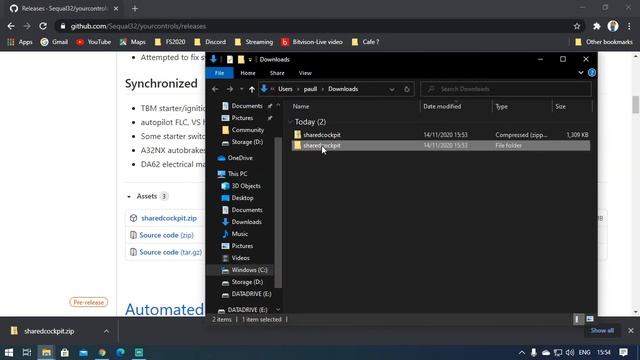Refresh the Downloads folder view
This screenshot has height=360, width=640.
[407, 89]
